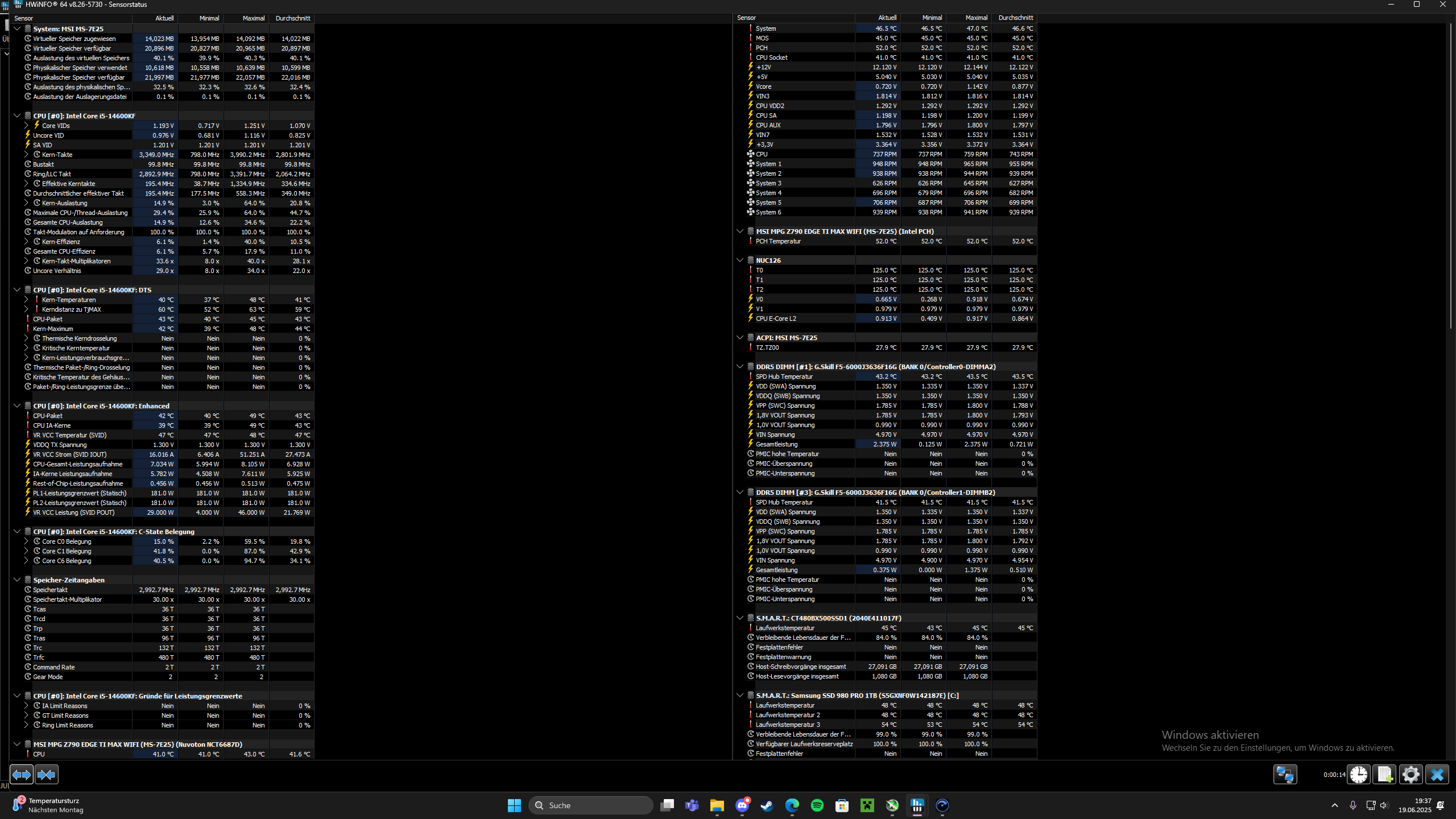Mute sound via the tray speaker icon

(x=1384, y=805)
